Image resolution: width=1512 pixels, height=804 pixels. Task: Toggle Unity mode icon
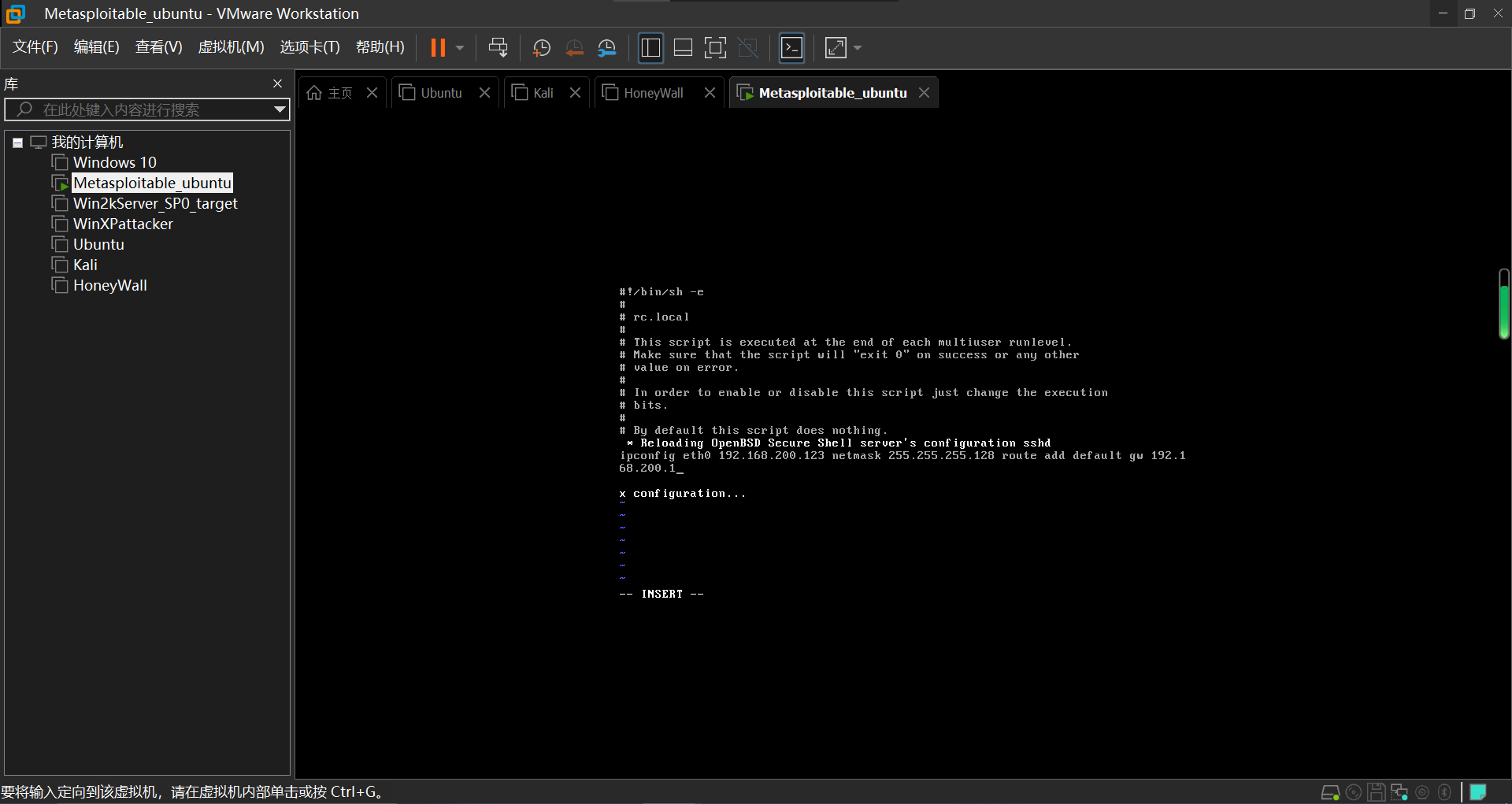(x=748, y=48)
